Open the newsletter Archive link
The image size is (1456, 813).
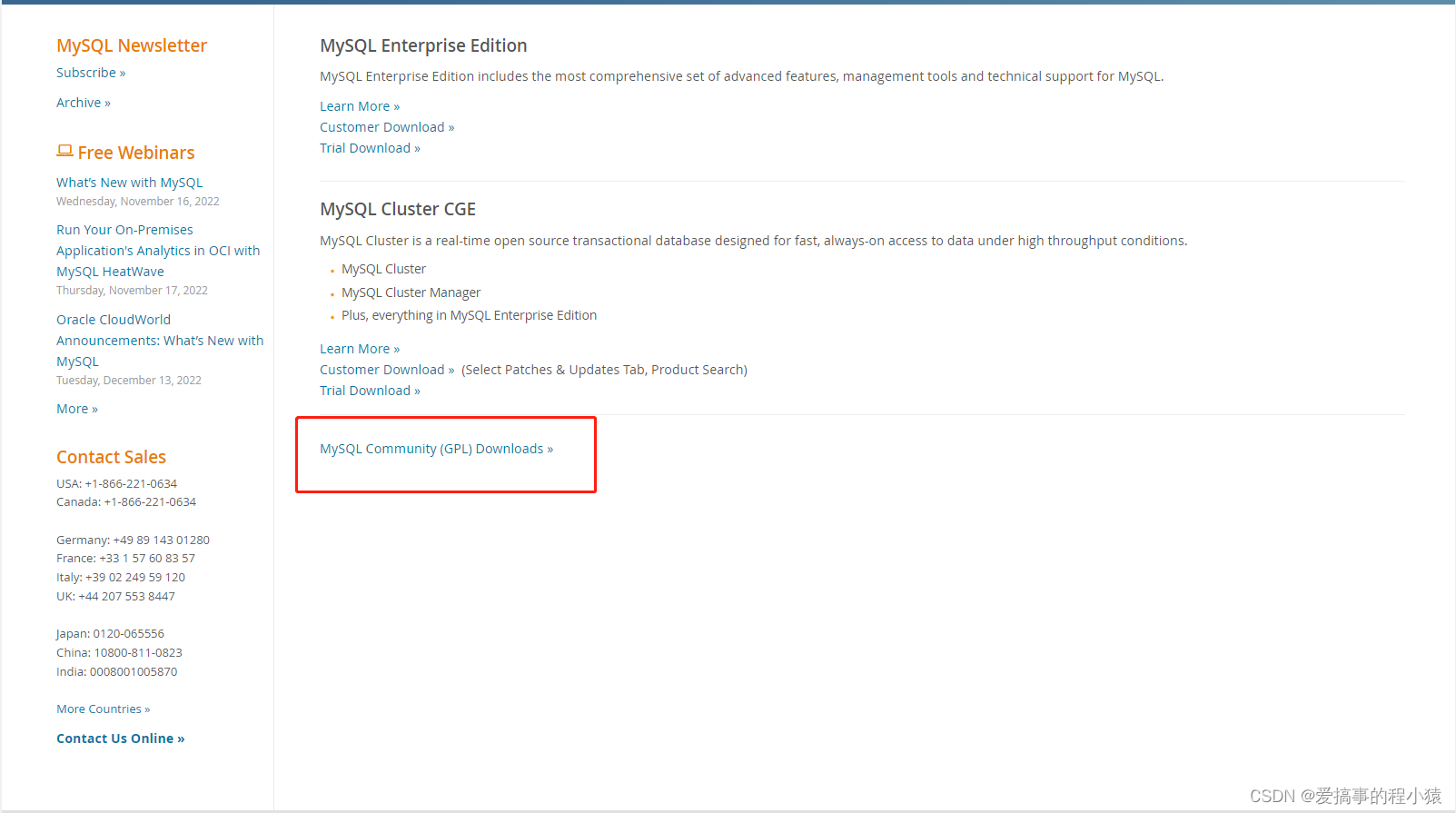coord(84,103)
